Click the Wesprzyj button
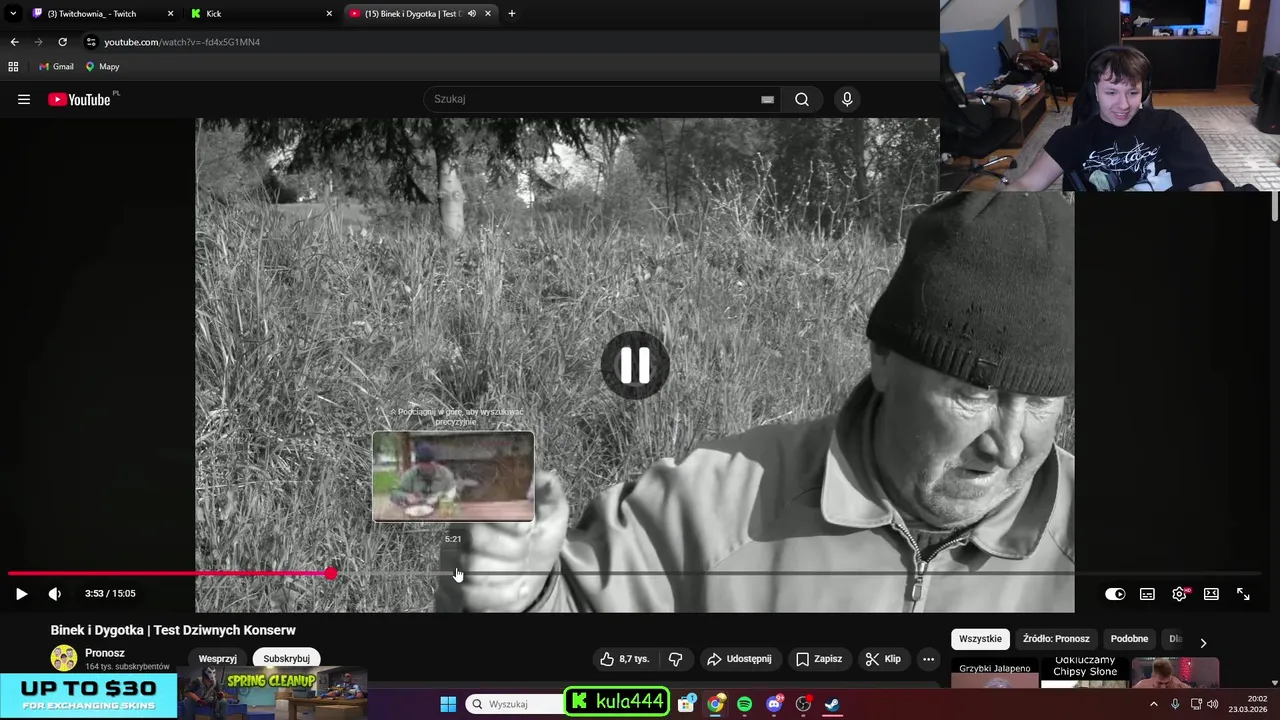 pyautogui.click(x=217, y=659)
